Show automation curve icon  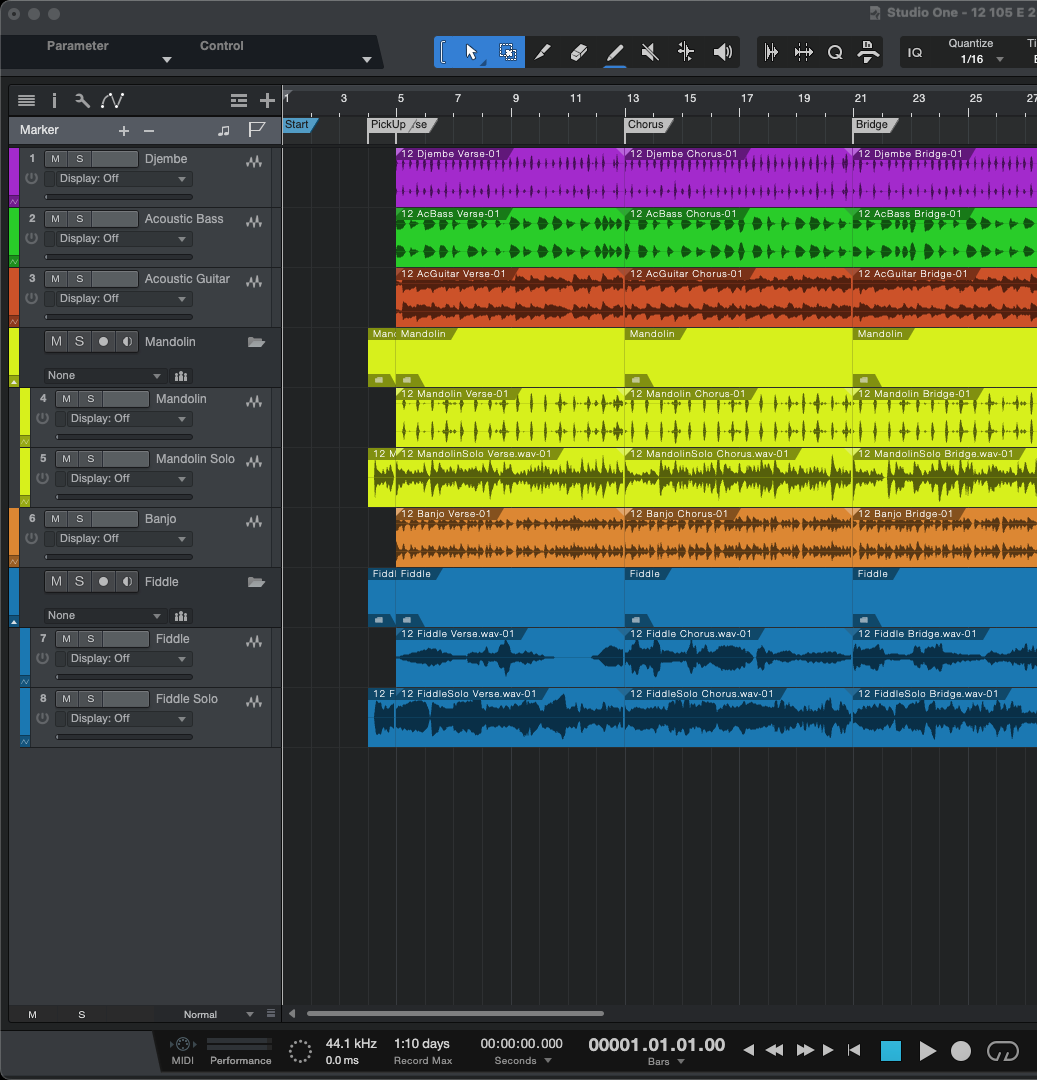click(x=112, y=101)
